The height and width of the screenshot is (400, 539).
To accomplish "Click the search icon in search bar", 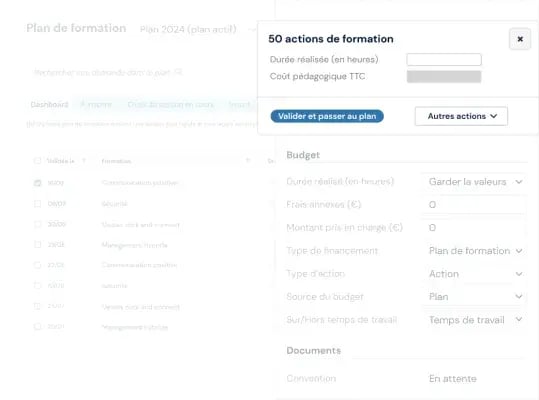I will tap(178, 72).
